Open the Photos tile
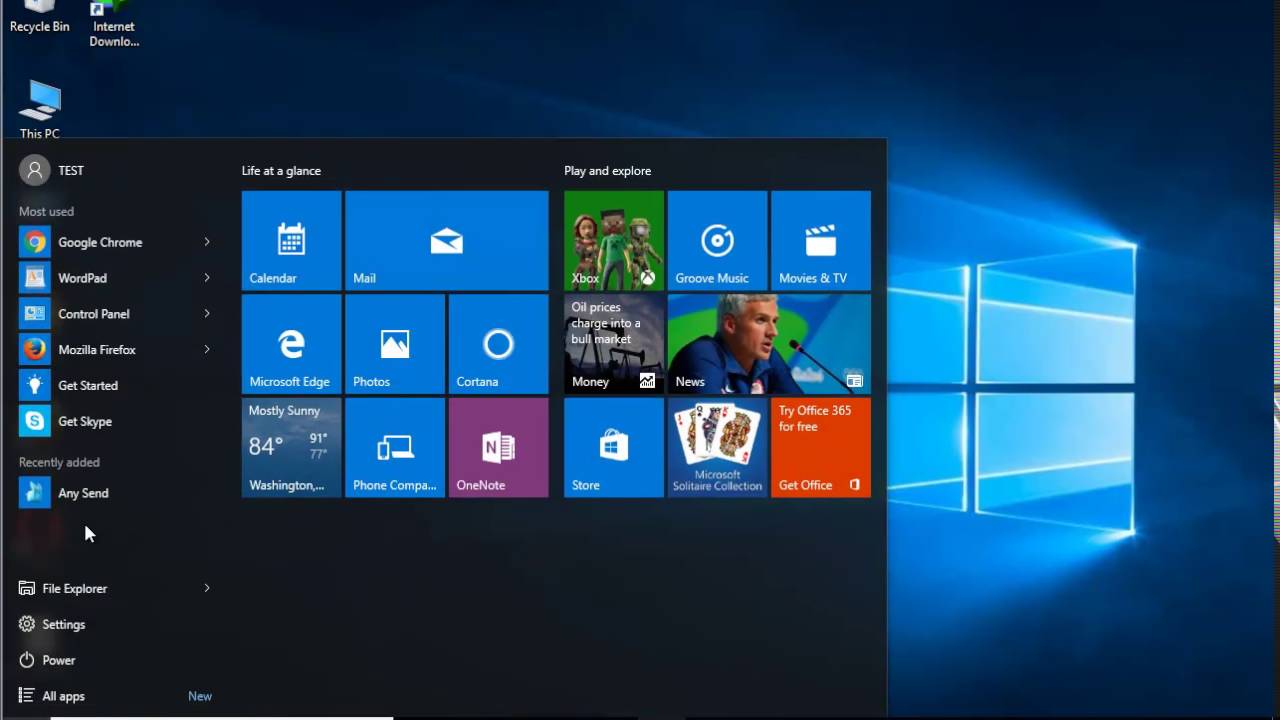Viewport: 1280px width, 720px height. (395, 344)
